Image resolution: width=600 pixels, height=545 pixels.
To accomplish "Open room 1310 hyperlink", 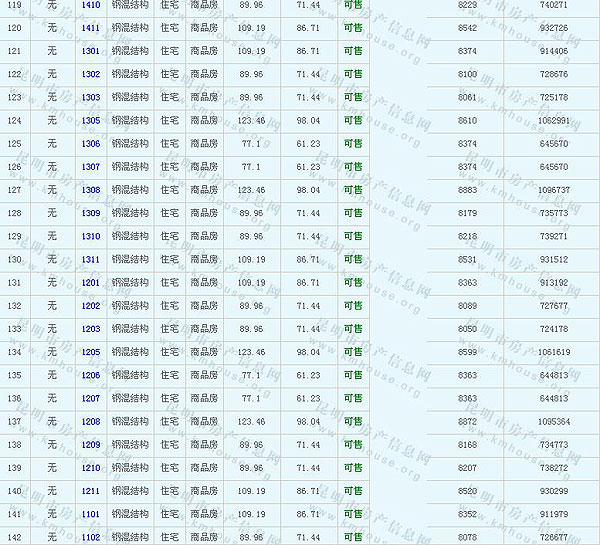I will pos(91,236).
